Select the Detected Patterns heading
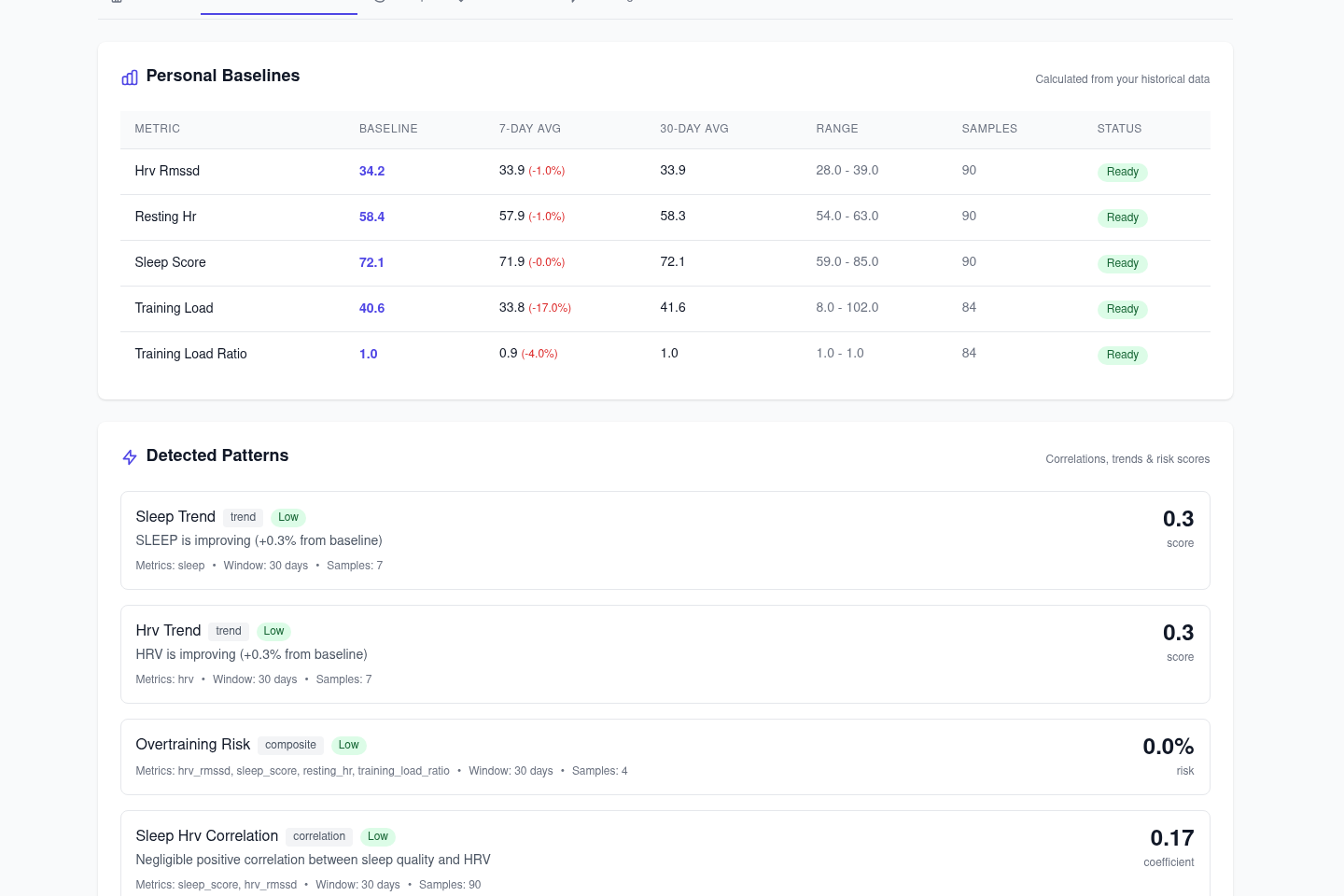Screen dimensions: 1344x896 [217, 455]
